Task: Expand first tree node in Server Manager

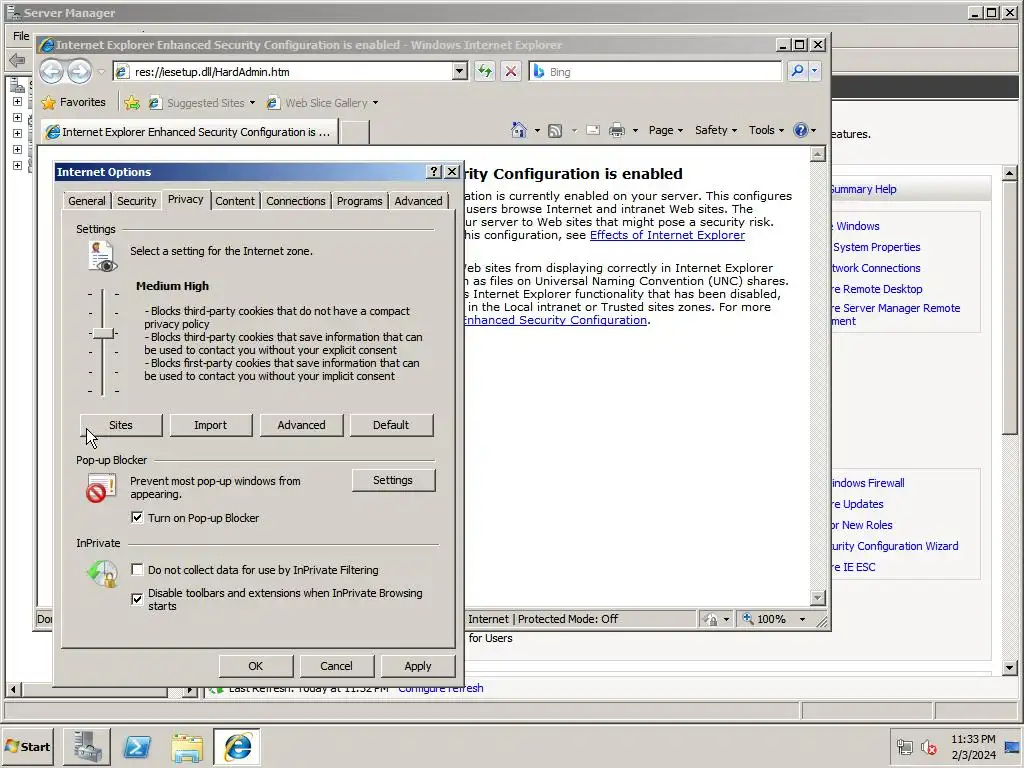Action: [x=18, y=102]
